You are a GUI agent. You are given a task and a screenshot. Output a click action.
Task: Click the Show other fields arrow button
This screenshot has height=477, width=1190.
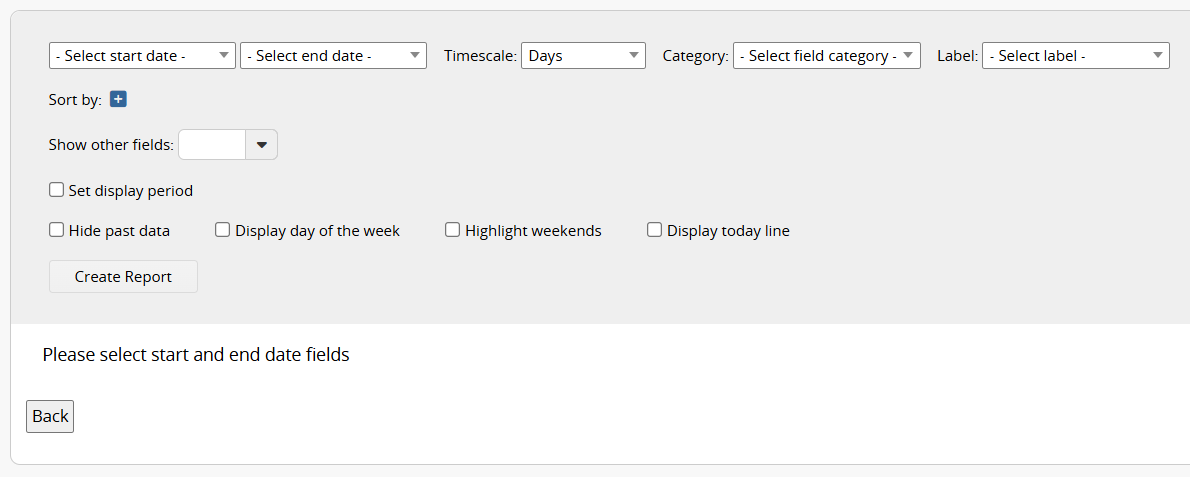[x=261, y=145]
